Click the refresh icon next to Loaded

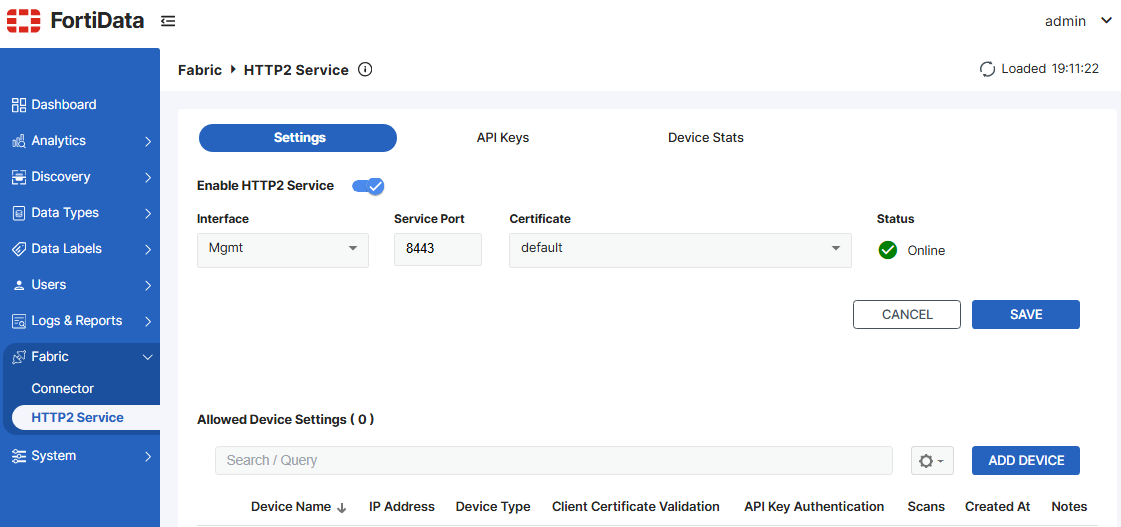click(987, 69)
